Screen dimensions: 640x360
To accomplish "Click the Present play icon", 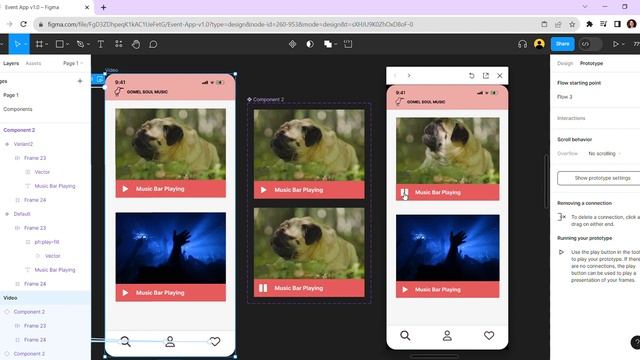I will point(616,44).
